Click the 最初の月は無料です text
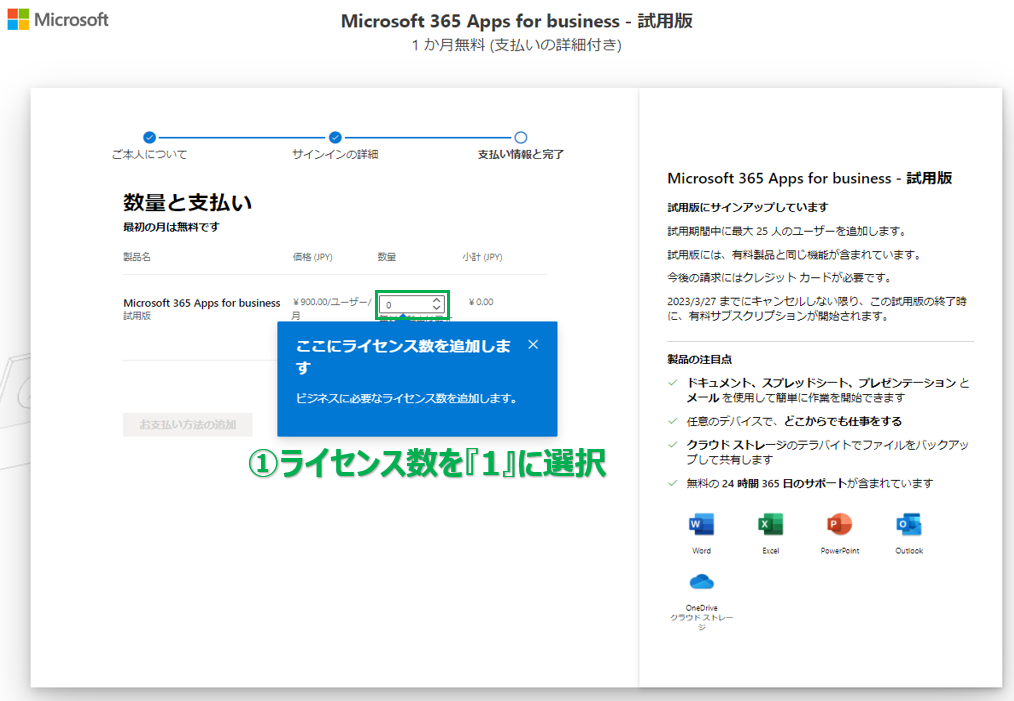 point(171,227)
